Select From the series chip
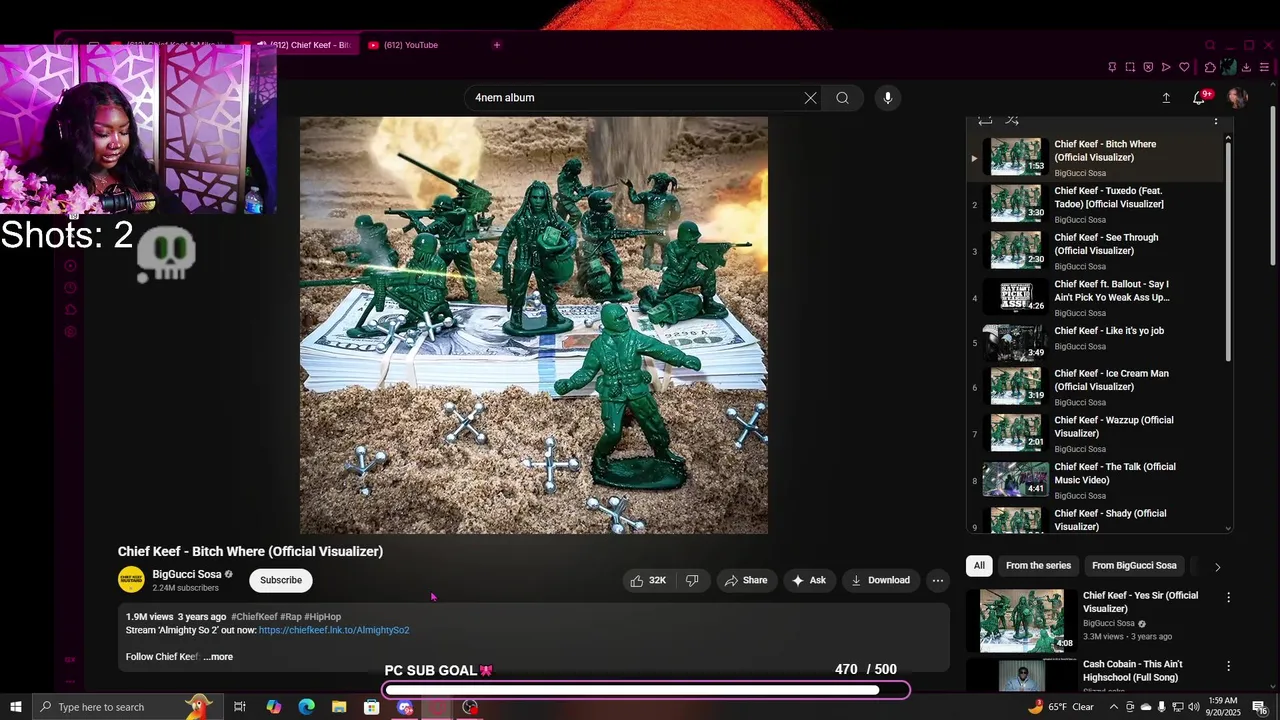 (x=1038, y=566)
